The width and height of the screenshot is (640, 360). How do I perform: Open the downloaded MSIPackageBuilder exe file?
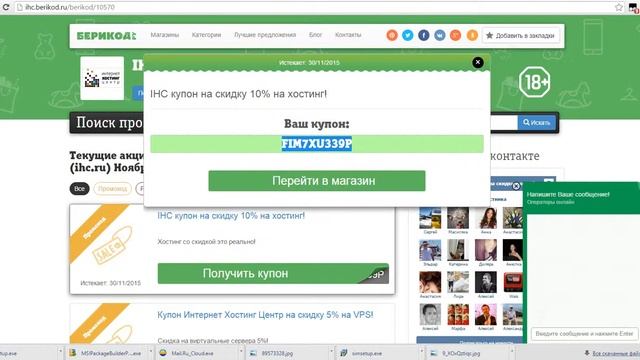[106, 353]
